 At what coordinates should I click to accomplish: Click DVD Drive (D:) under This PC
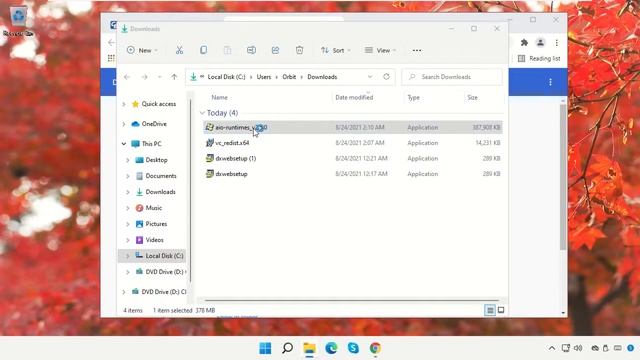click(x=160, y=272)
